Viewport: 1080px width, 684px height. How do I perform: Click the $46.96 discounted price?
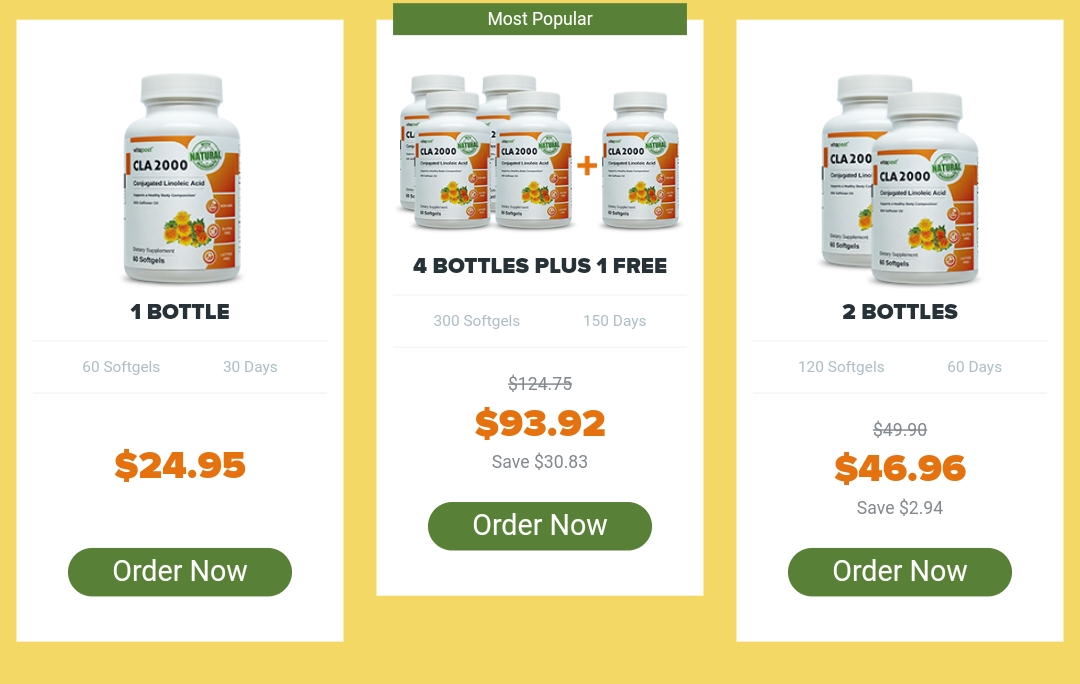tap(900, 468)
